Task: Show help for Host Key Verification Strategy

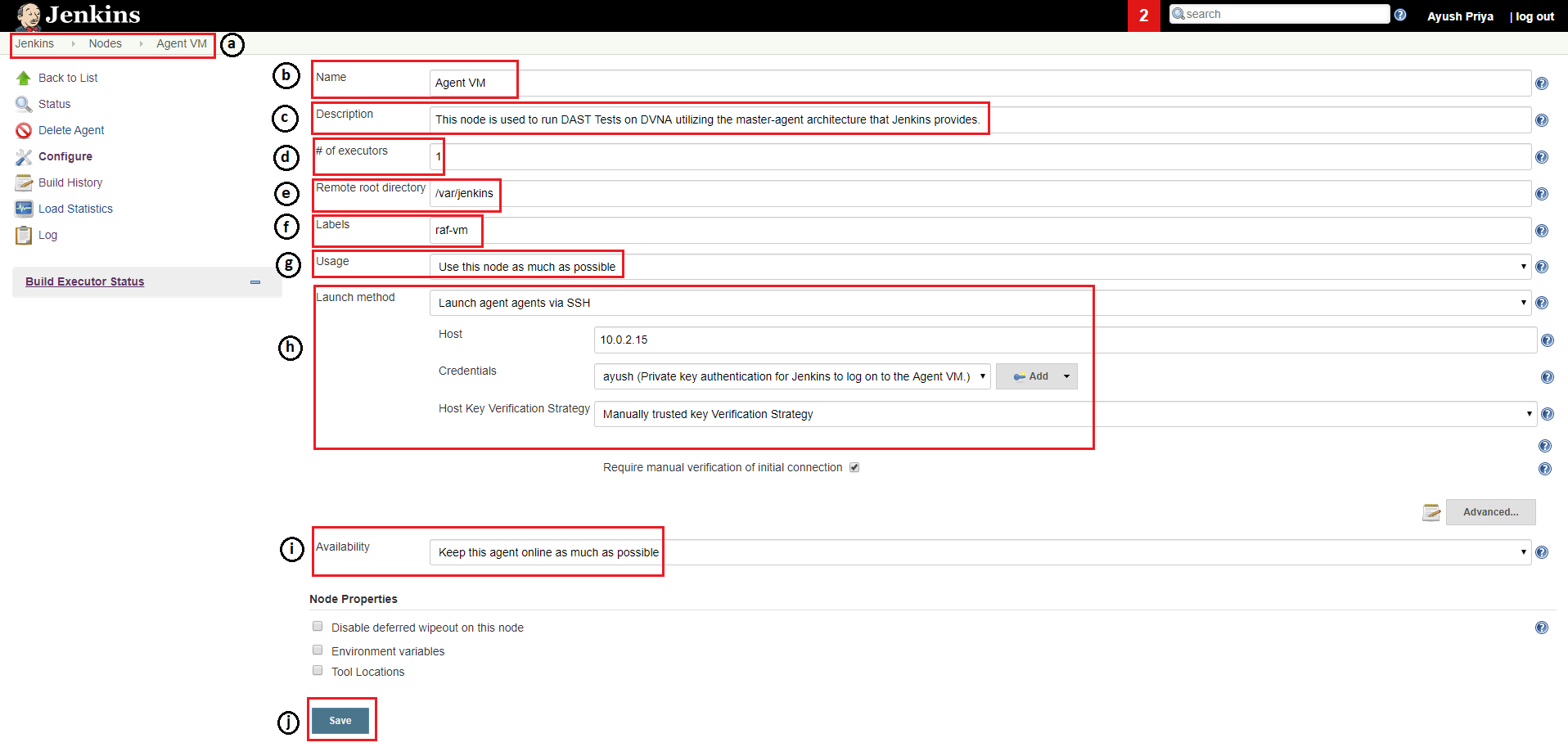Action: [1548, 414]
